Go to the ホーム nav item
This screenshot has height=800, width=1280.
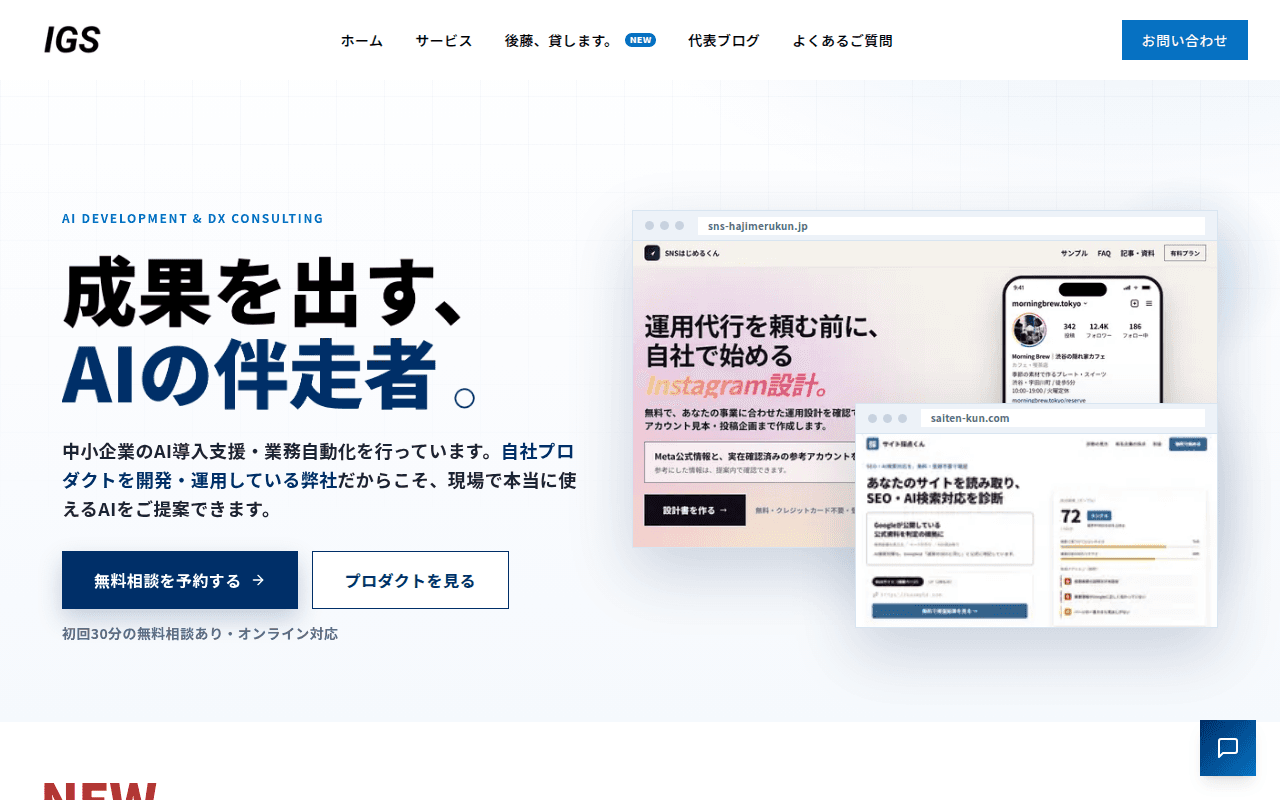tap(362, 41)
